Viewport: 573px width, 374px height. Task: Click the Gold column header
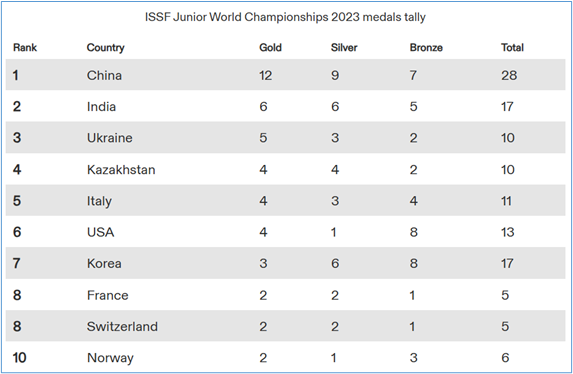270,48
